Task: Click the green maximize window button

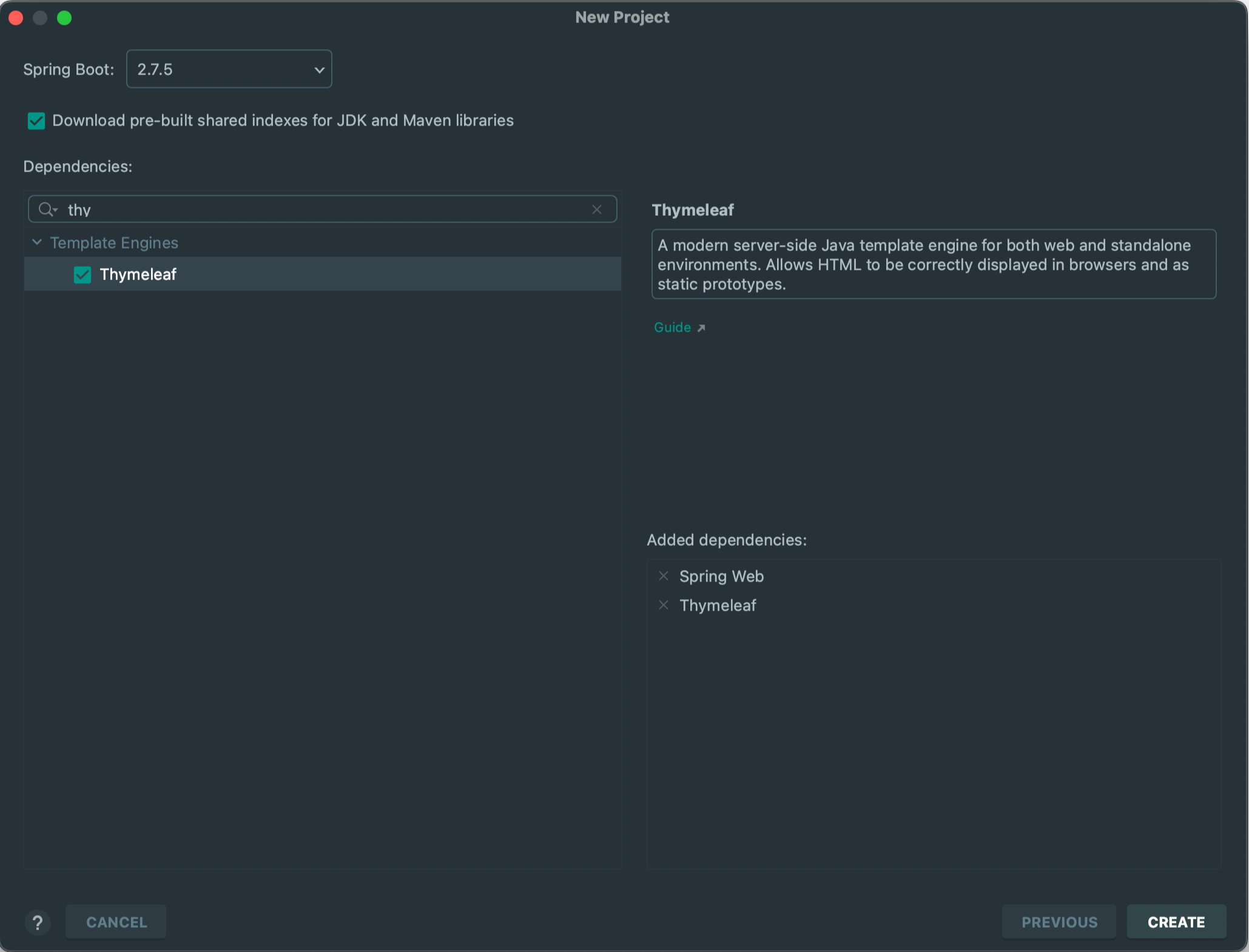Action: 64,18
